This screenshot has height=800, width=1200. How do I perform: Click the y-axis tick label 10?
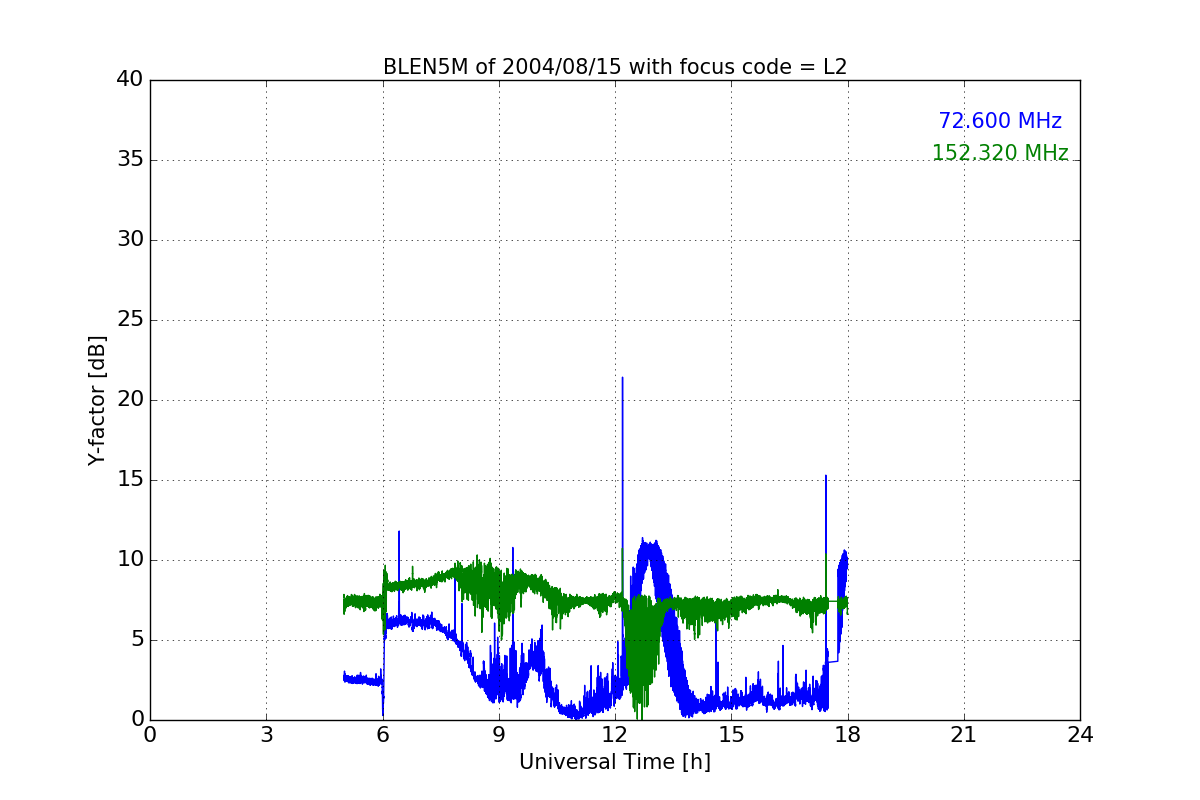pyautogui.click(x=130, y=560)
